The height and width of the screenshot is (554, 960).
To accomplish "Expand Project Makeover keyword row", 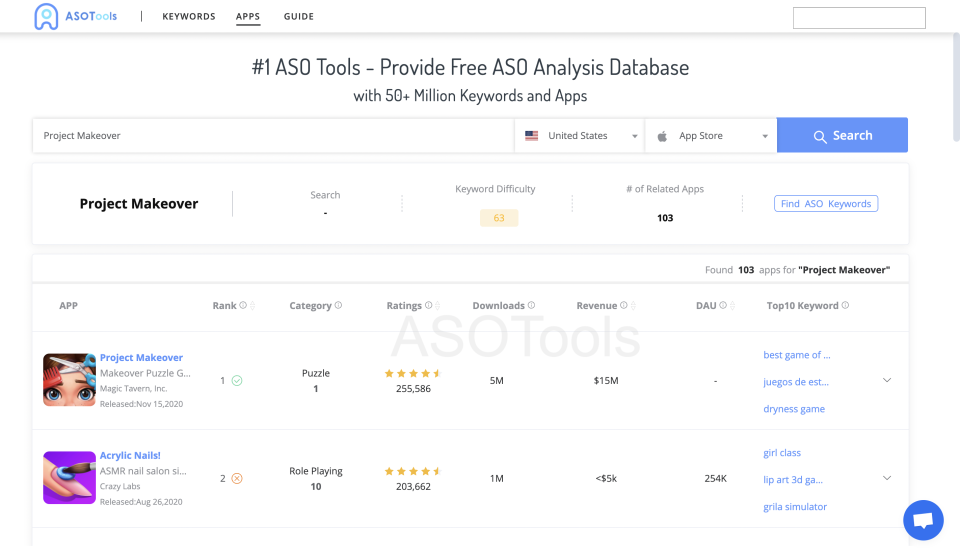I will 887,380.
